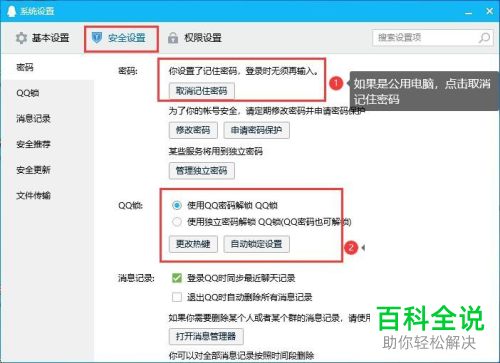
Task: Switch to the 安全设置 tab
Action: tap(121, 39)
